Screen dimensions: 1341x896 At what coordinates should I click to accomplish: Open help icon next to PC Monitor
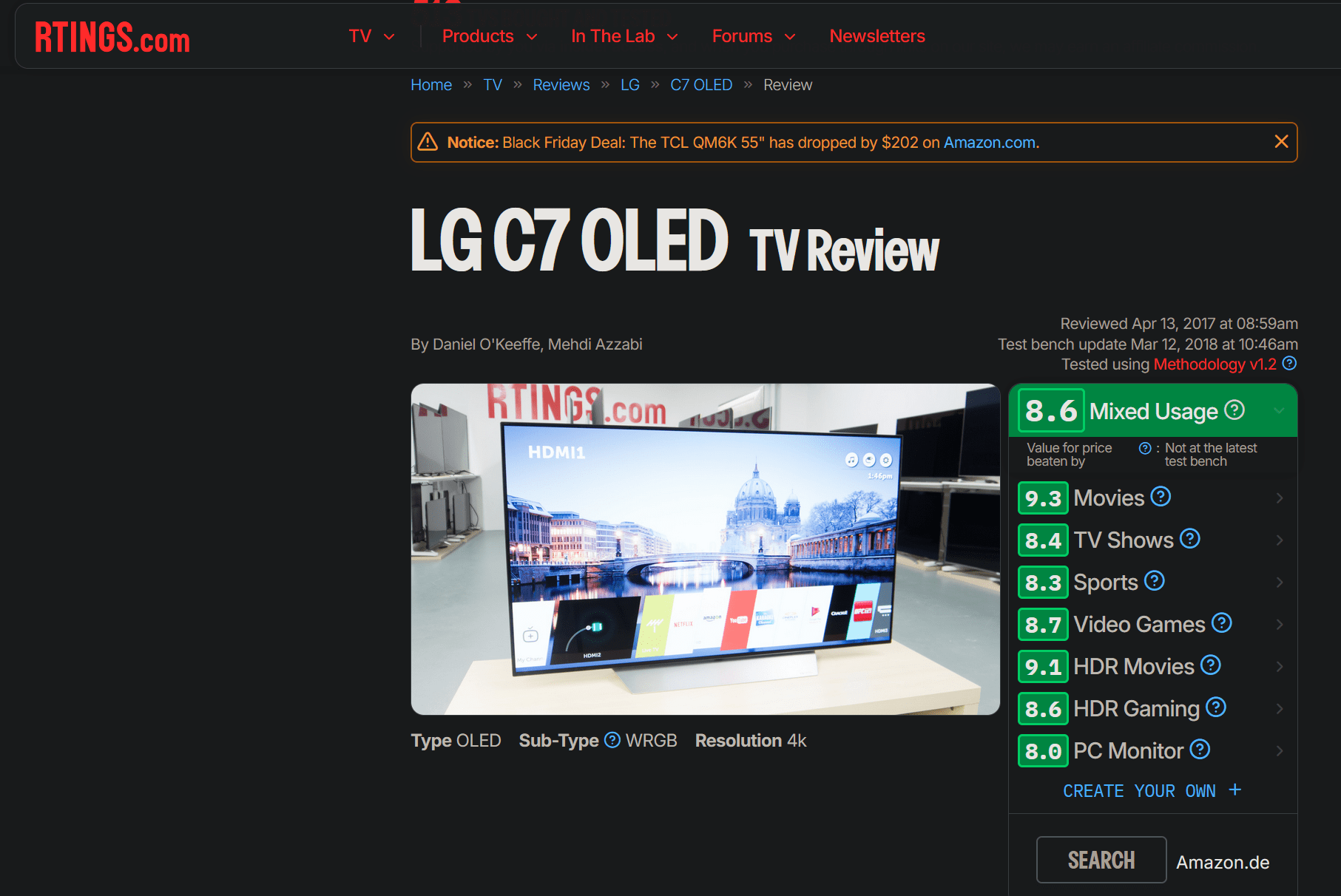click(1200, 750)
